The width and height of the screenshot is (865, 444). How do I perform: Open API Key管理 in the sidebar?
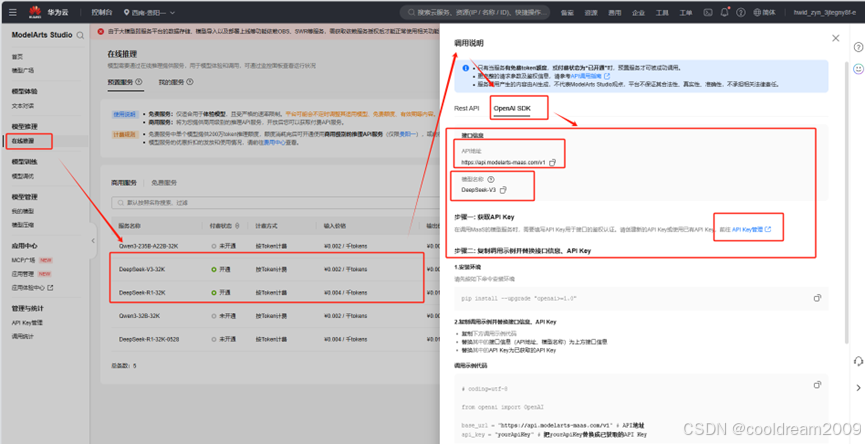click(x=27, y=323)
